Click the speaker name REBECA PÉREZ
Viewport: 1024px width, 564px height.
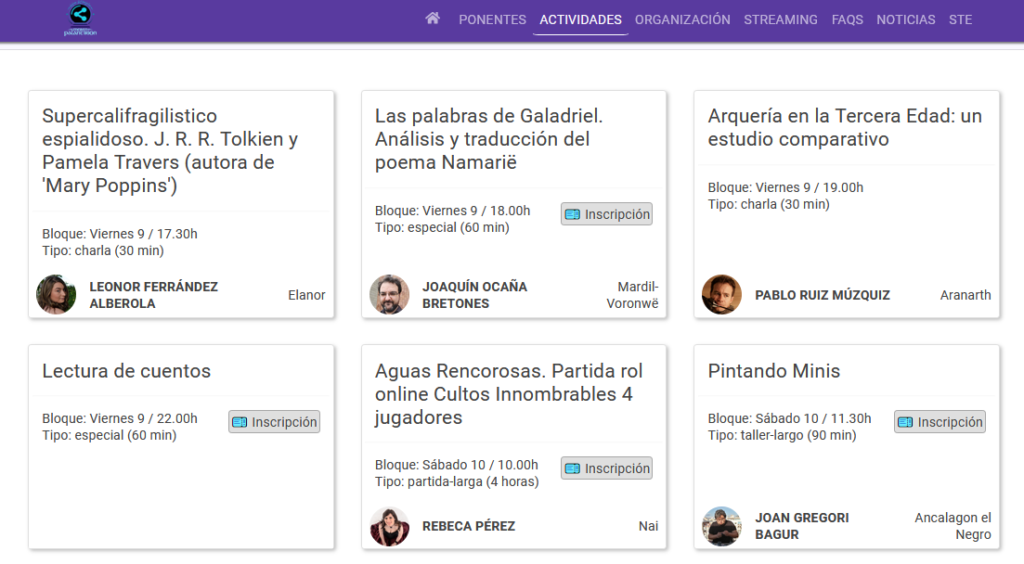coord(468,526)
